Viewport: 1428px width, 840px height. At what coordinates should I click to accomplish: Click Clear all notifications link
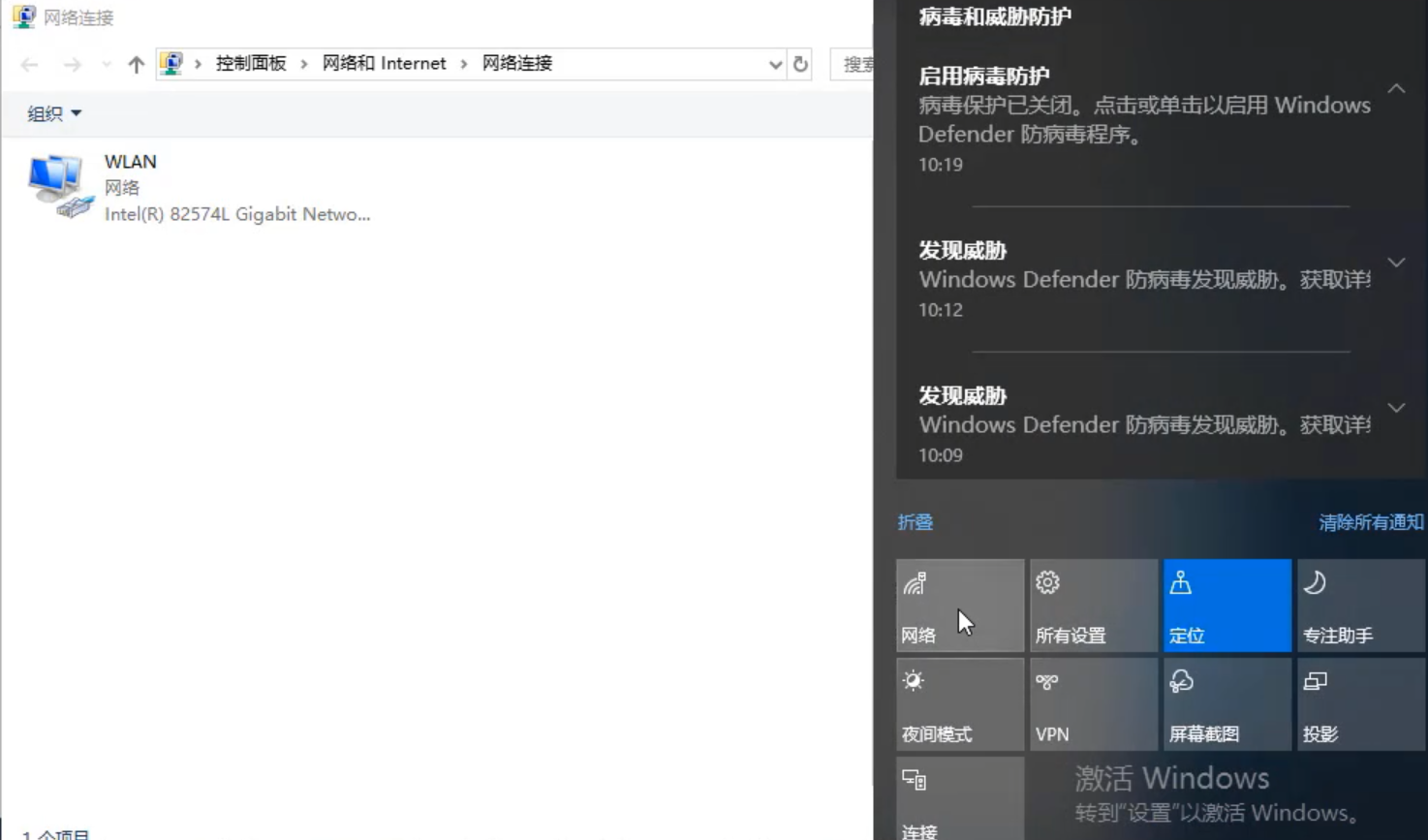point(1370,522)
